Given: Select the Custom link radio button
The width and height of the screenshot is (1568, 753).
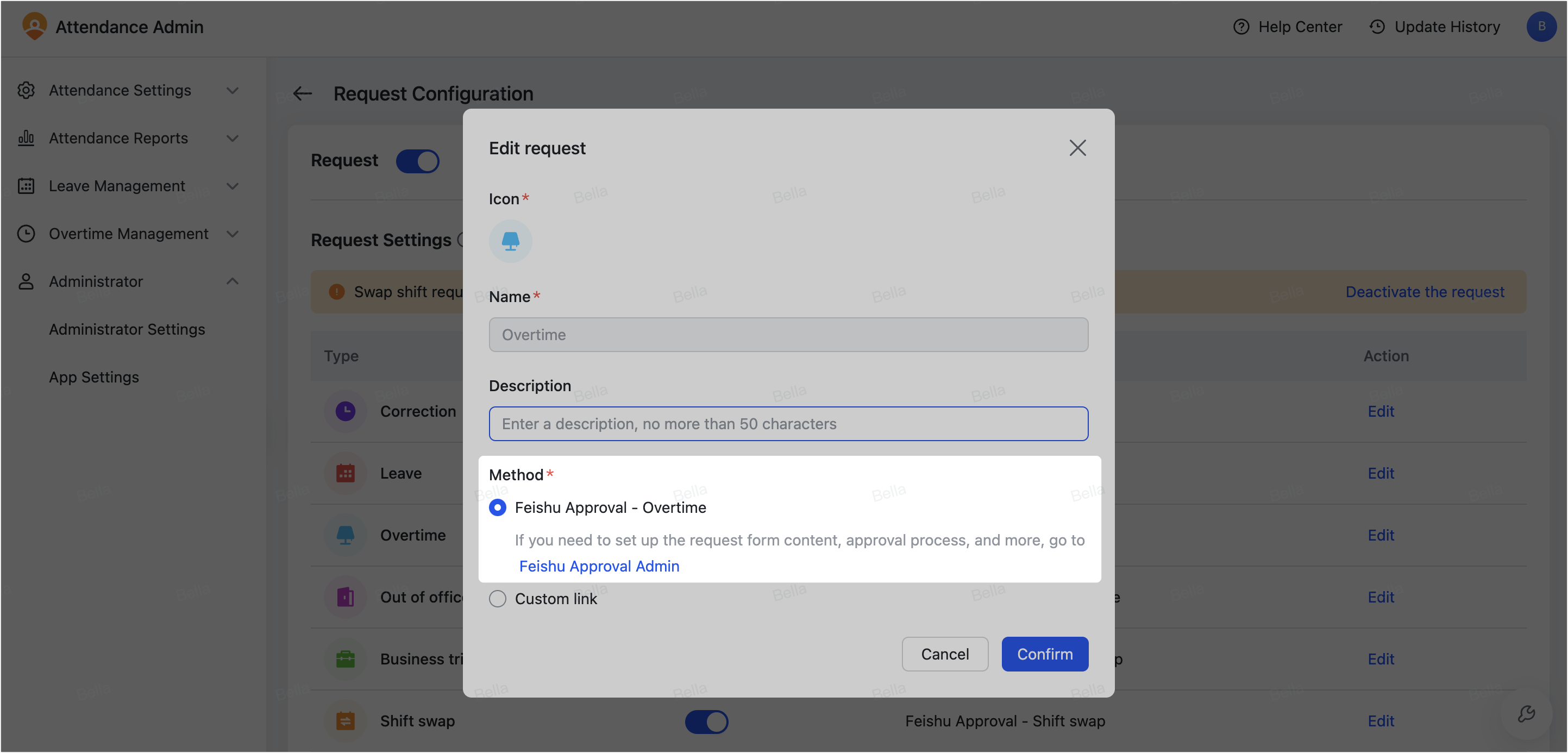Looking at the screenshot, I should 497,598.
